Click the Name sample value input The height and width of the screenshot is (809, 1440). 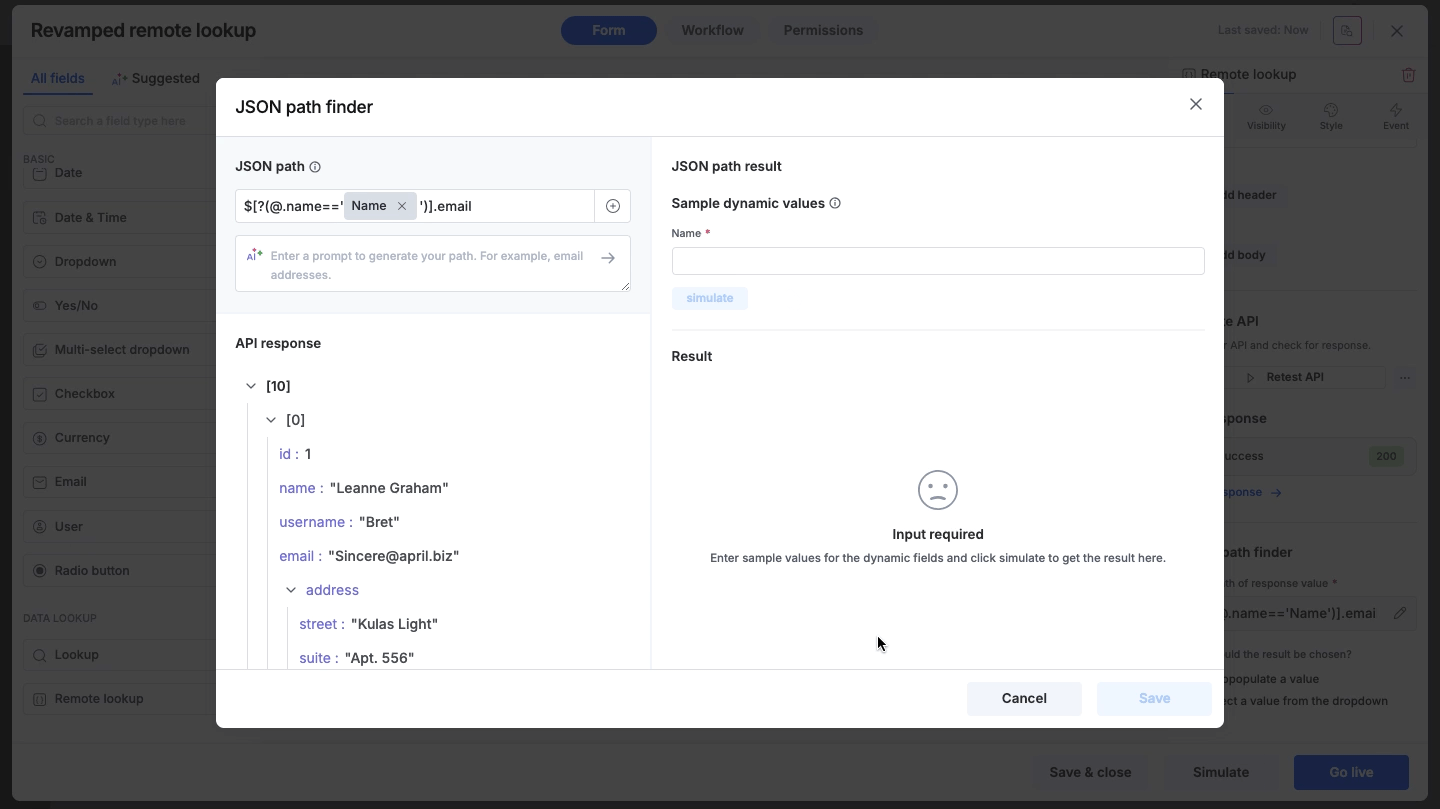937,261
